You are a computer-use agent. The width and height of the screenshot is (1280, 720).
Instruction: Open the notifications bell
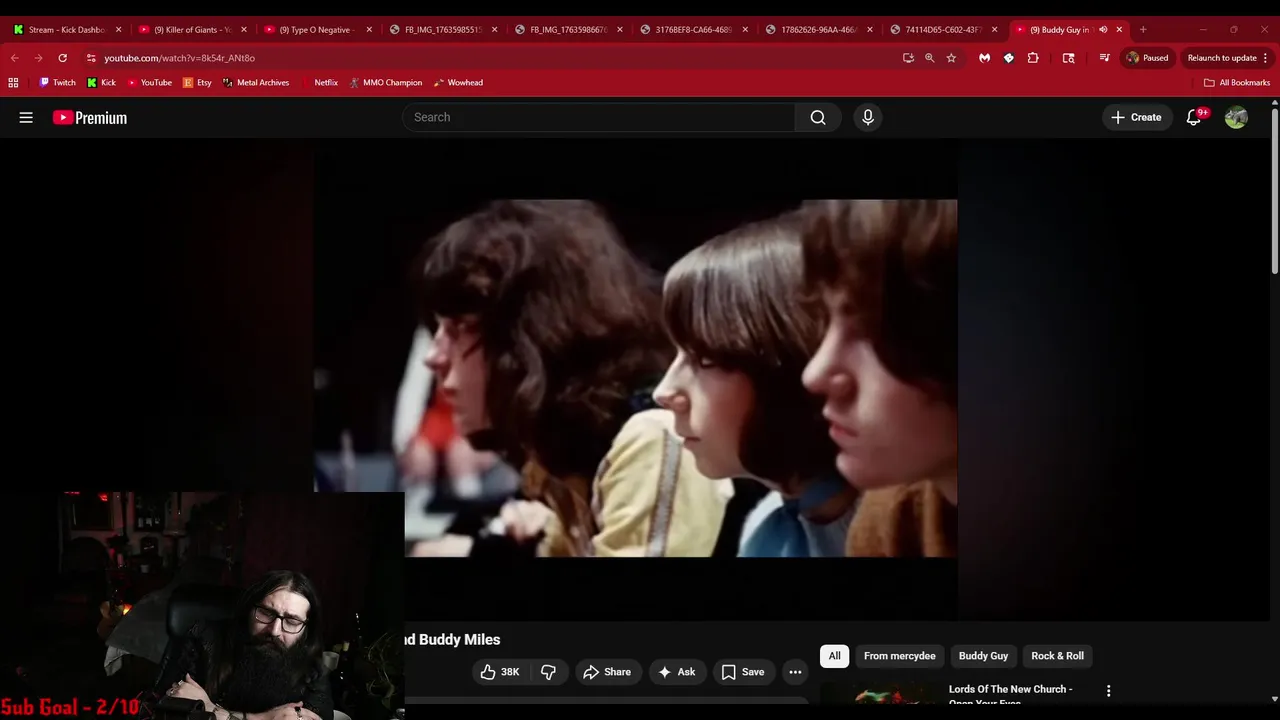click(x=1194, y=117)
